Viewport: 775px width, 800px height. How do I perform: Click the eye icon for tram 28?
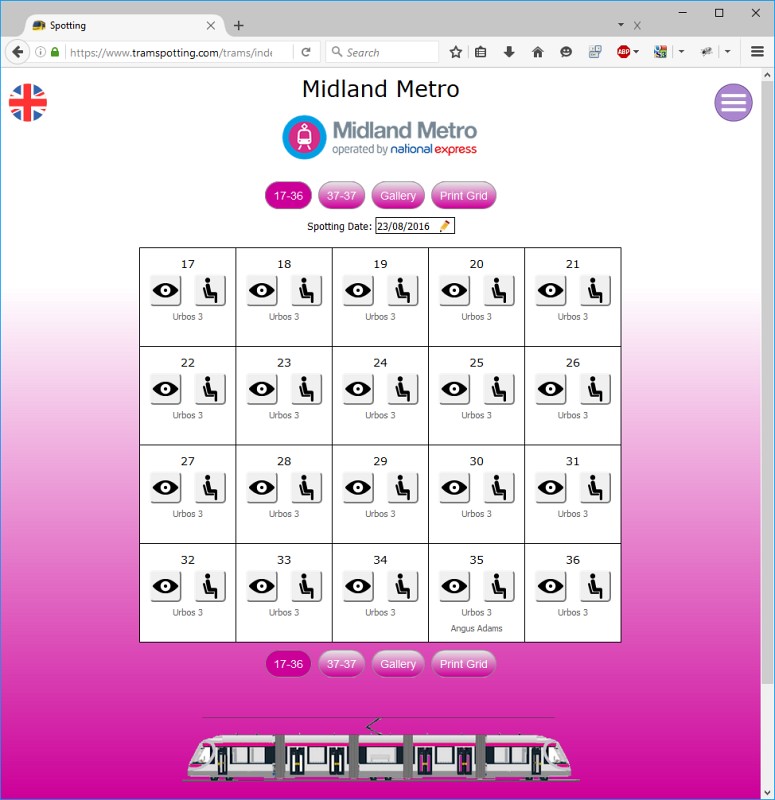pos(262,487)
